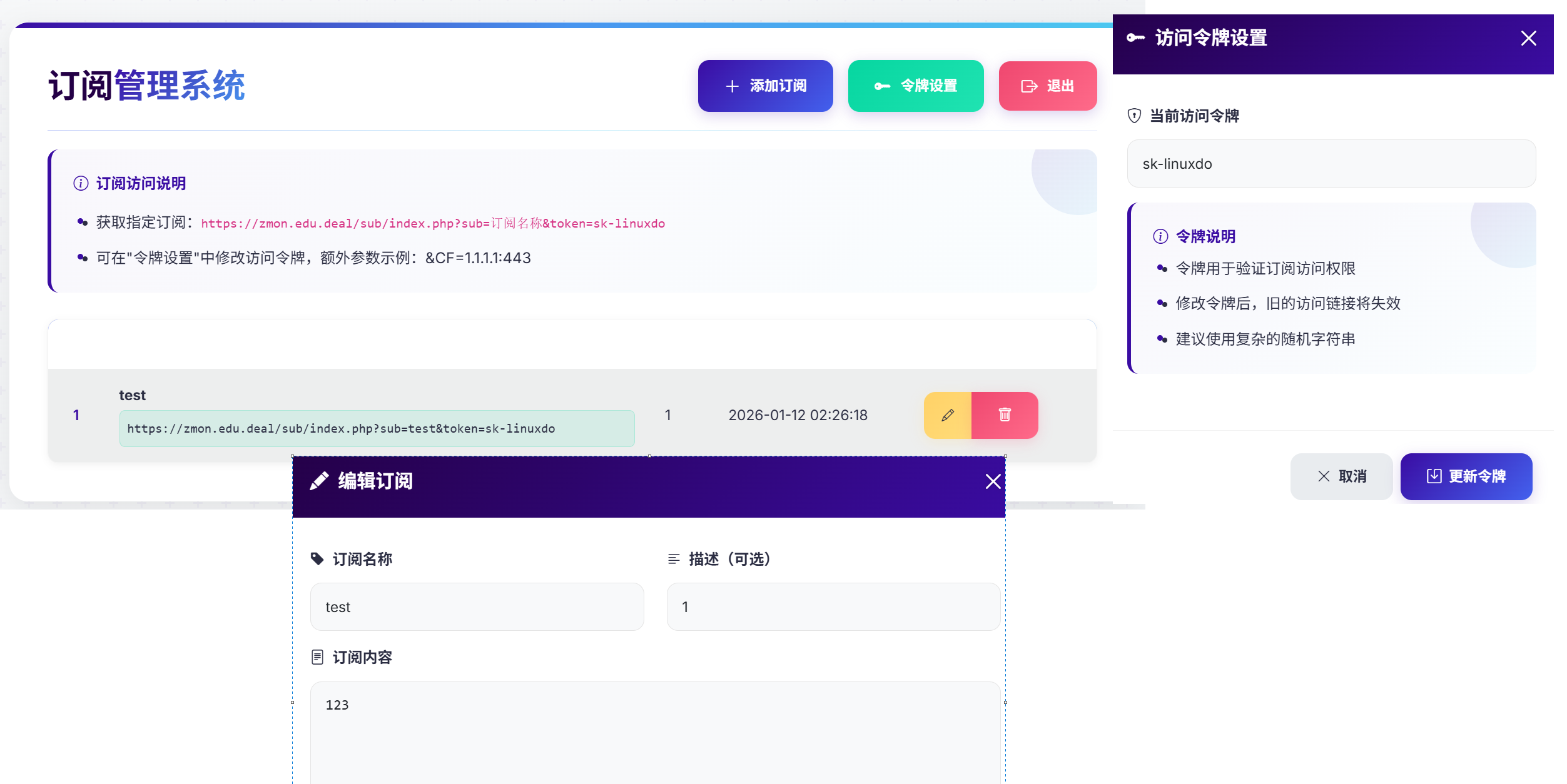Close the 编辑订阅 dialog with X

993,481
